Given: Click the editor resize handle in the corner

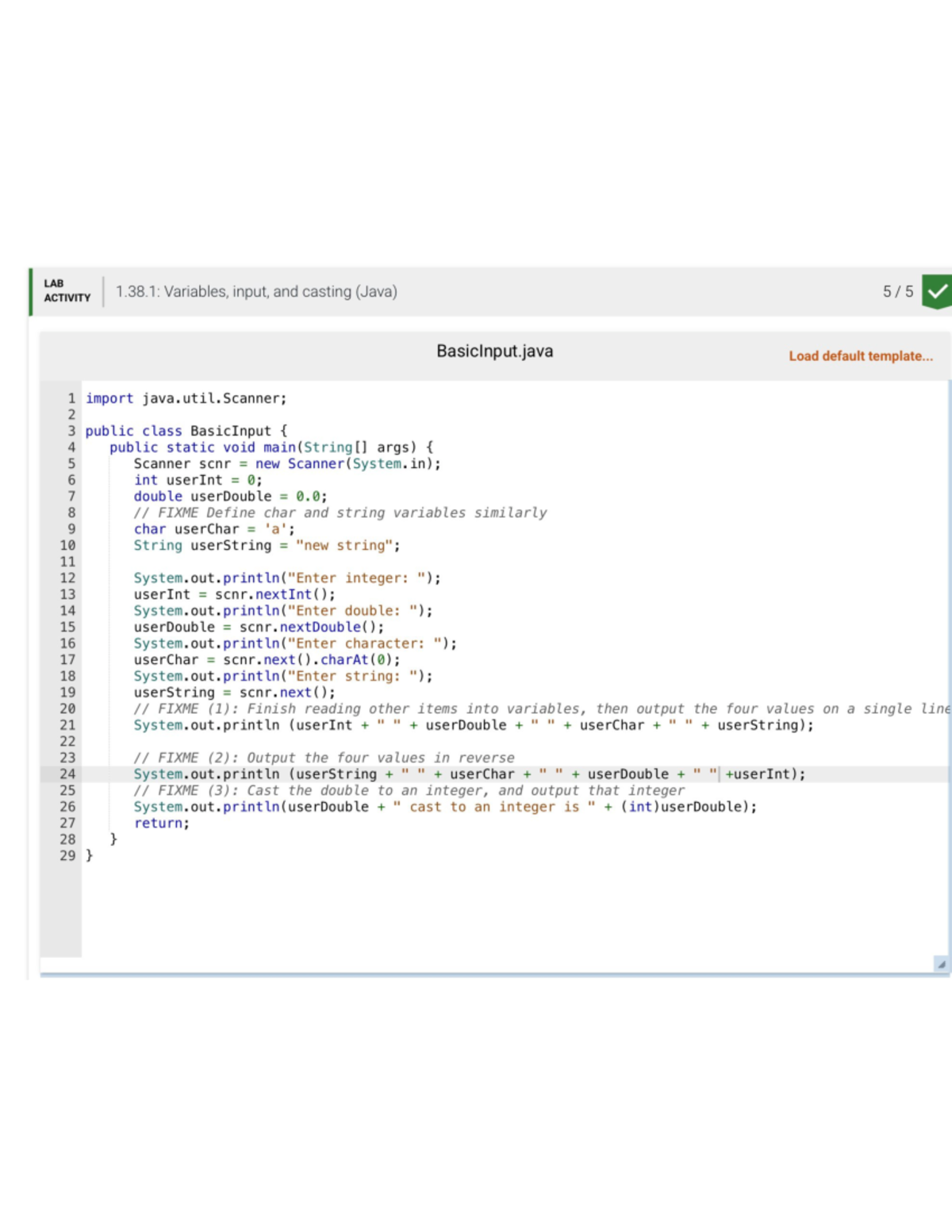Looking at the screenshot, I should coord(941,964).
